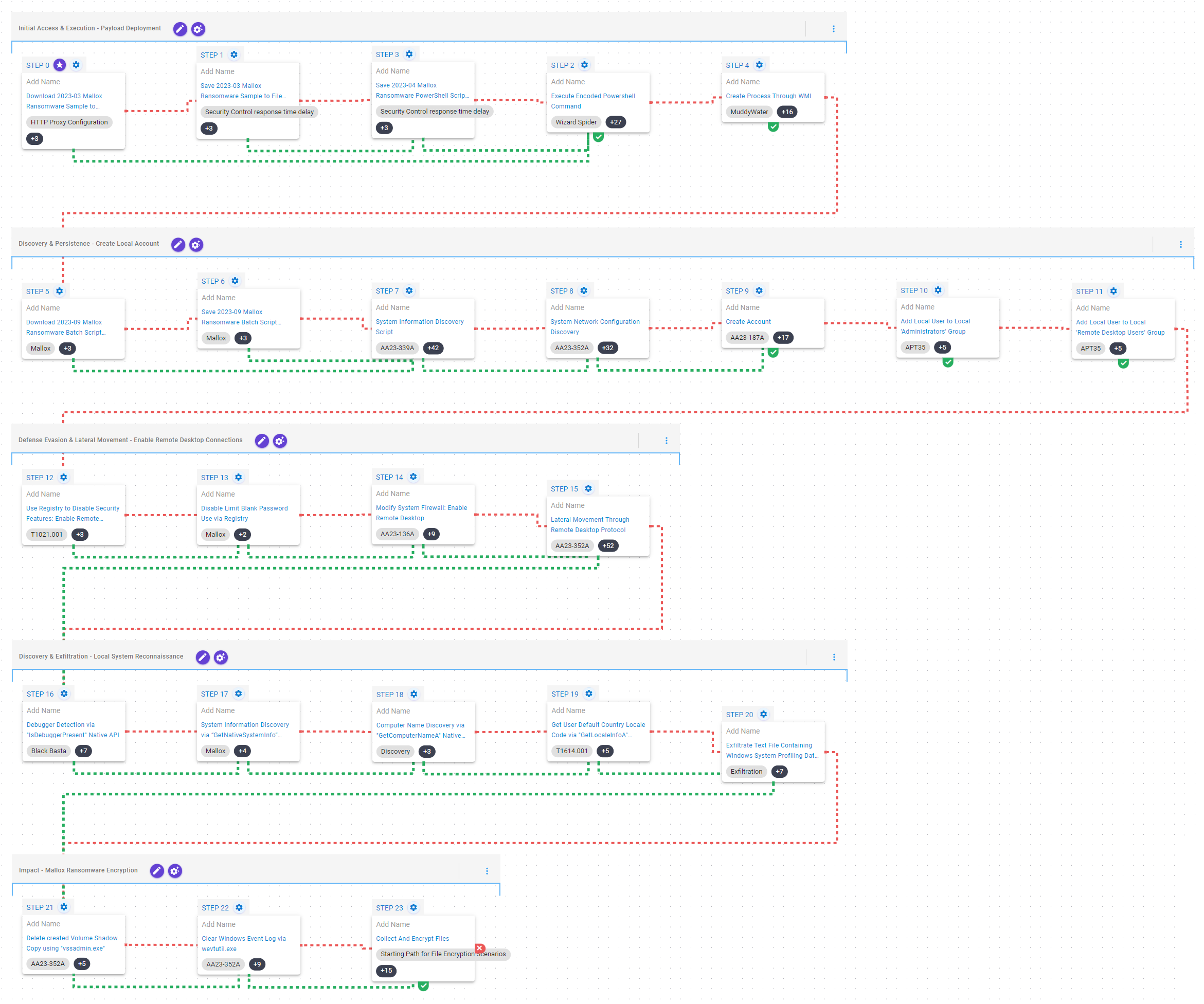This screenshot has width=1204, height=1004.
Task: Expand the +42 tags on STEP 7
Action: coord(433,348)
